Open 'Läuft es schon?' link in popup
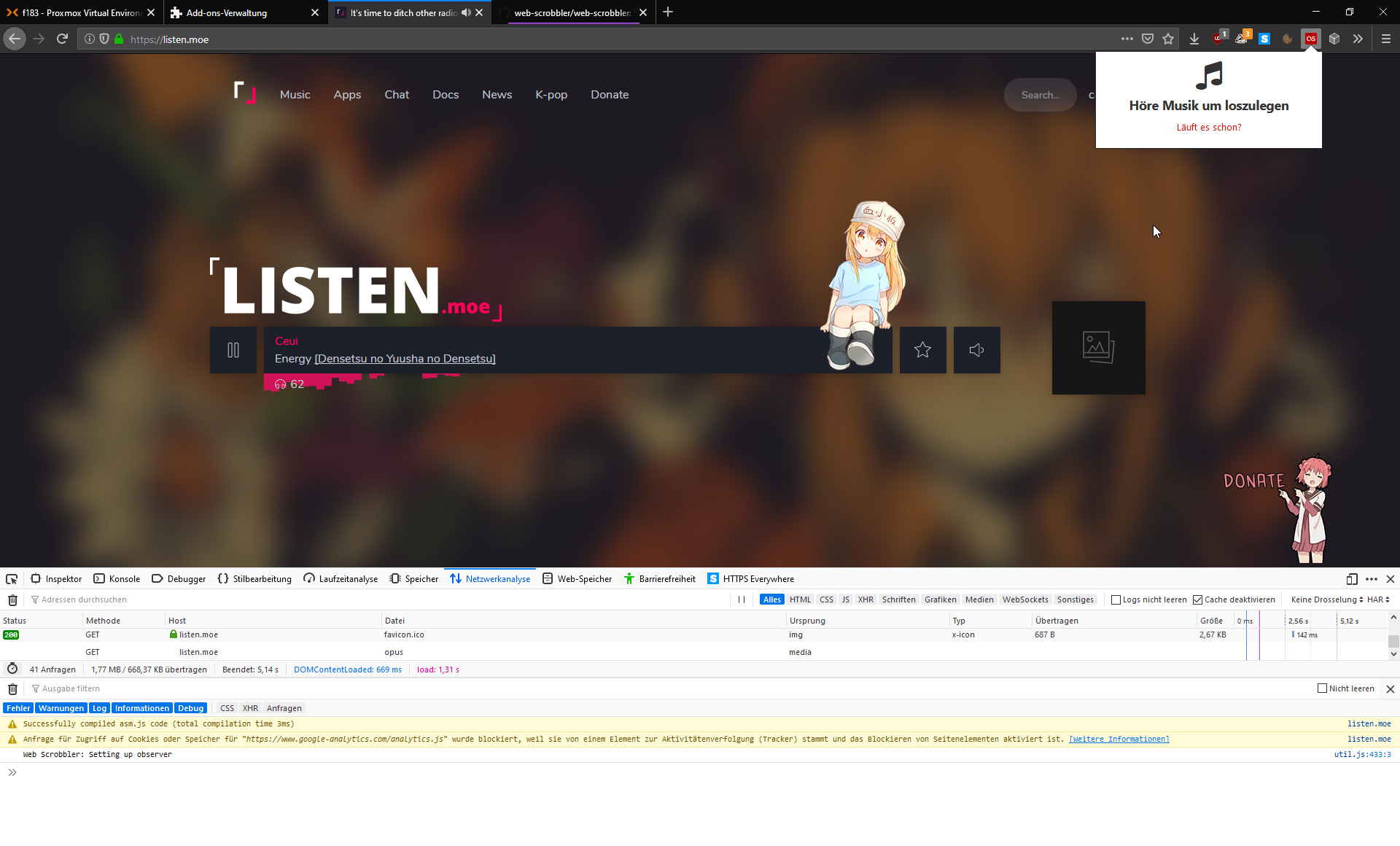Screen dimensions: 1400x846 (x=1208, y=127)
